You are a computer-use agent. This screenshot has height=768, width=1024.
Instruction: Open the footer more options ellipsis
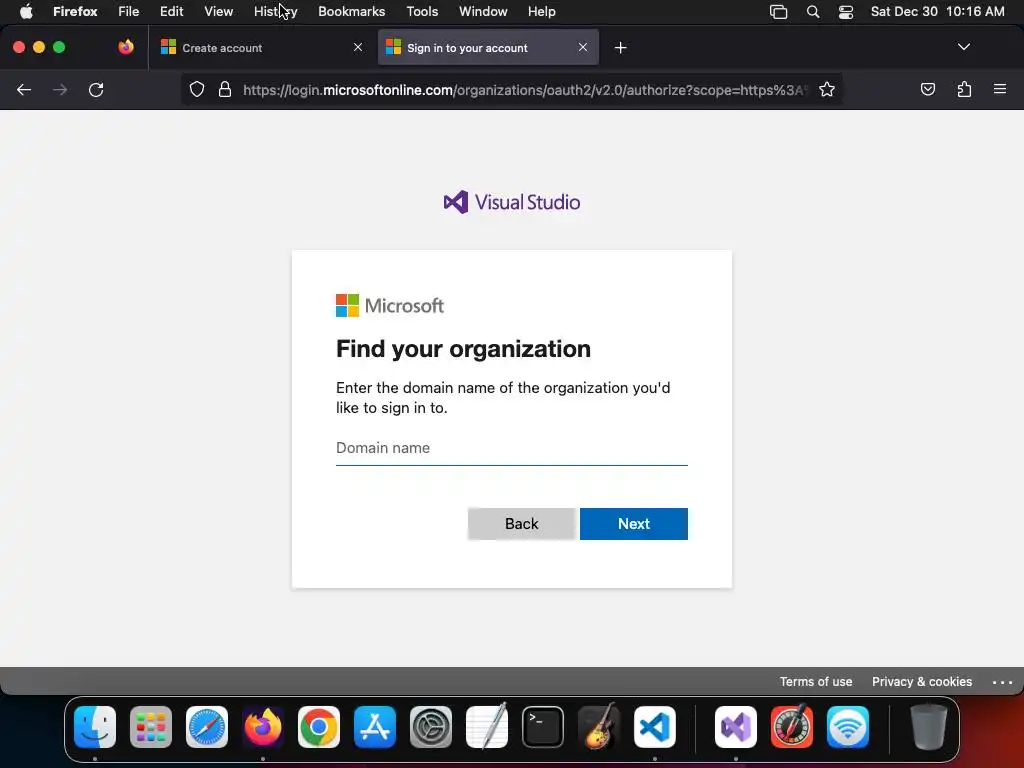(x=1002, y=682)
